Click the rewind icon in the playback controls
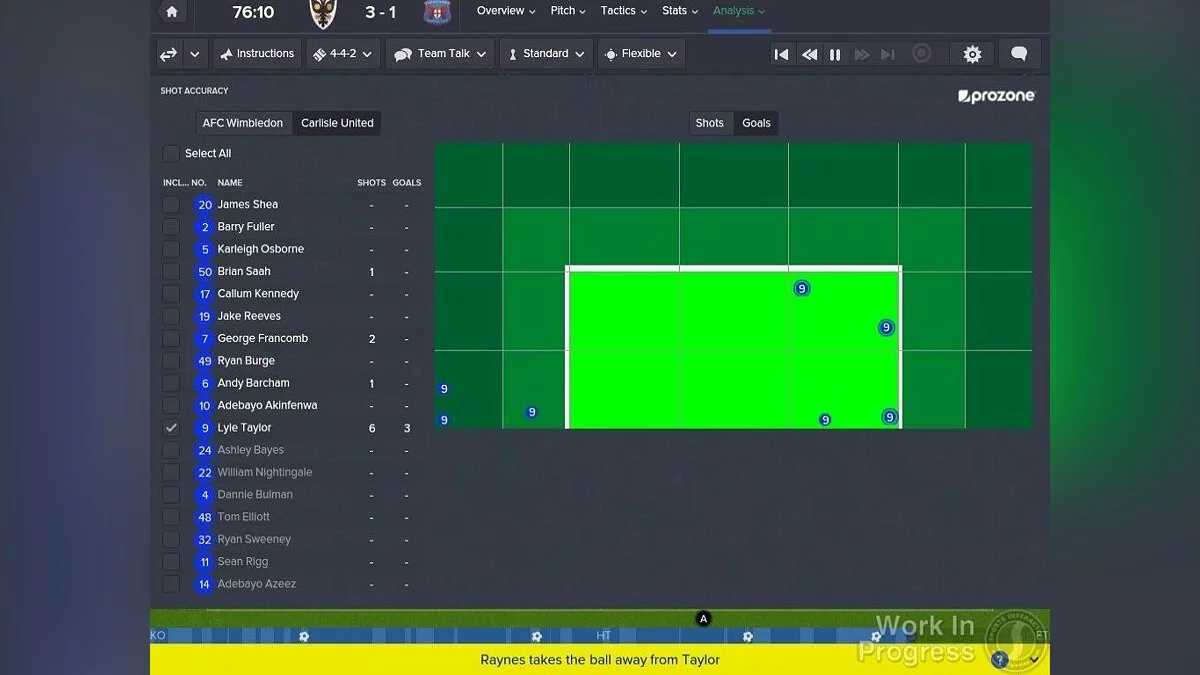Image resolution: width=1200 pixels, height=675 pixels. 808,54
